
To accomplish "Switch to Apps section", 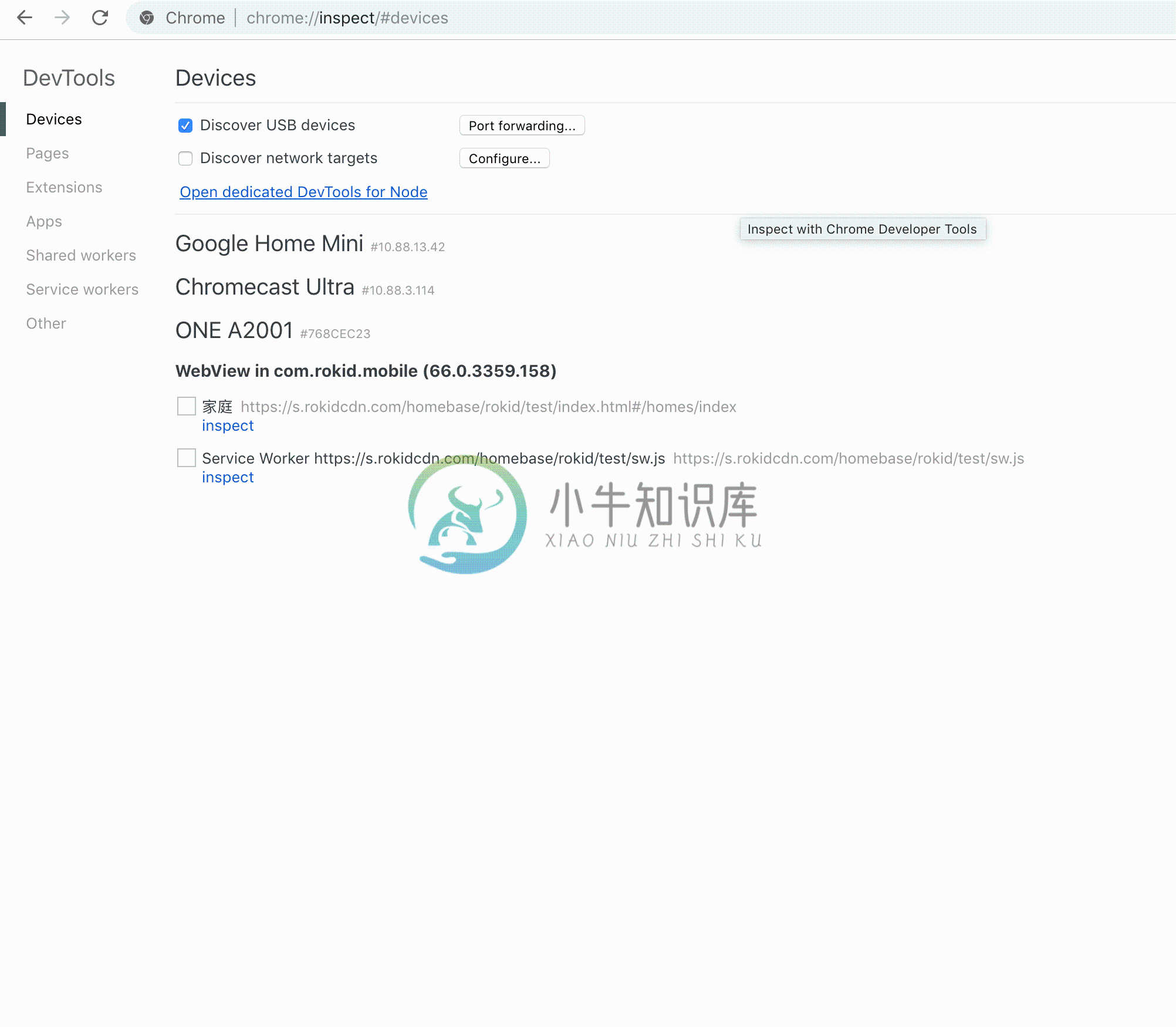I will pyautogui.click(x=44, y=221).
